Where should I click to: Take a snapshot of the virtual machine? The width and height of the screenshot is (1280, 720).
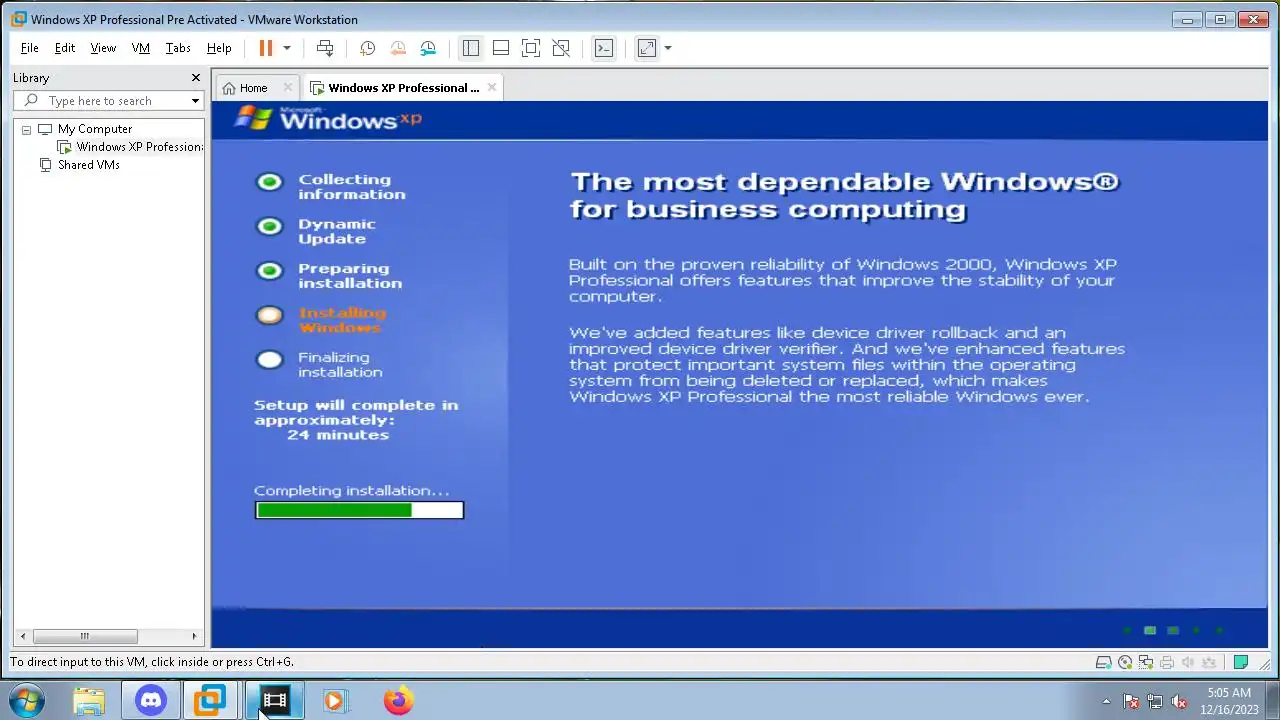pos(367,48)
